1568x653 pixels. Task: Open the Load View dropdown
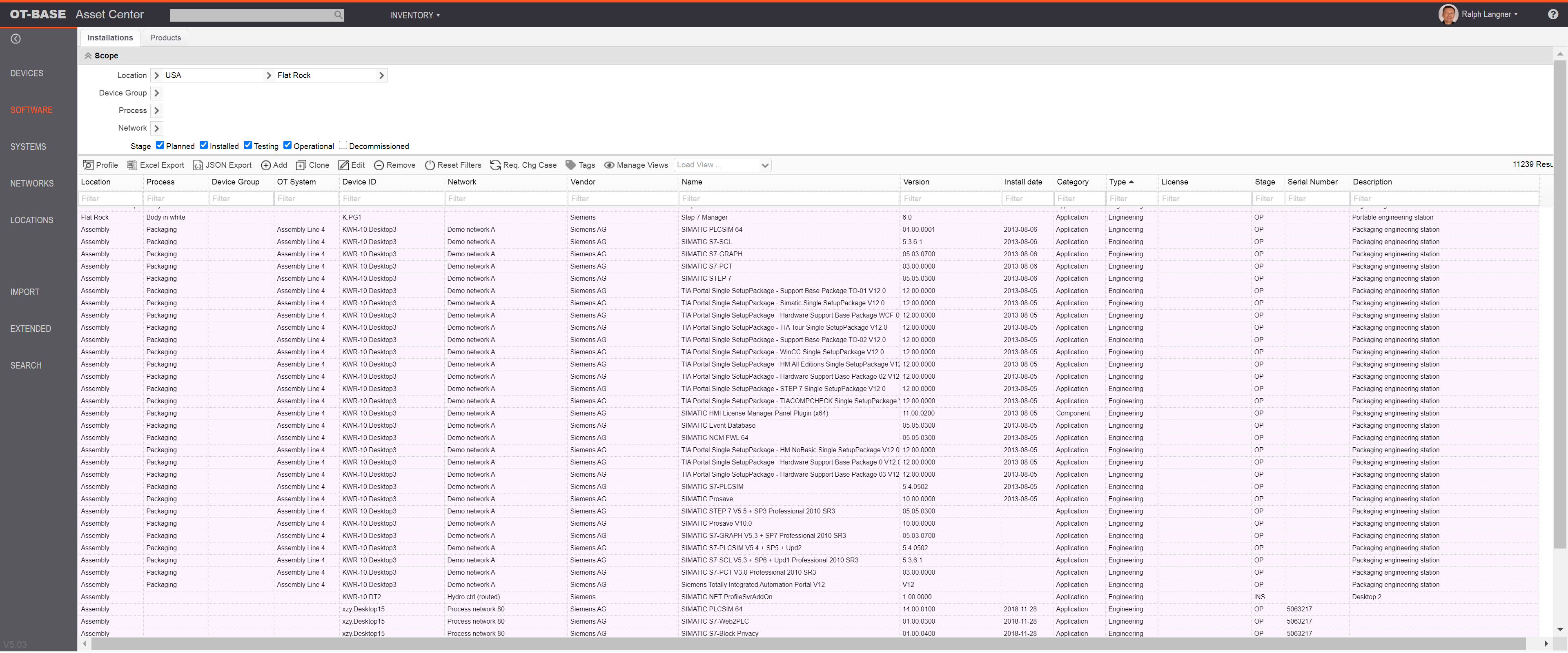[x=722, y=165]
